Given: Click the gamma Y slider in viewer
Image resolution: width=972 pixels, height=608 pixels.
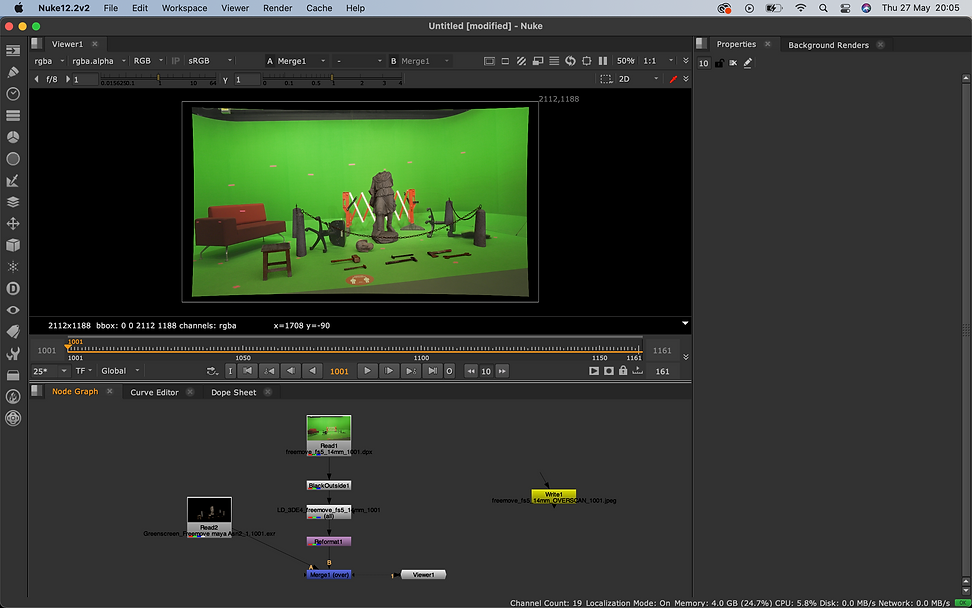Looking at the screenshot, I should point(332,79).
